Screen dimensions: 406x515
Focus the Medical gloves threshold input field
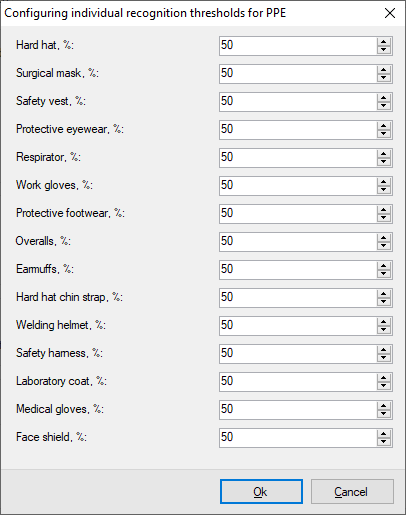298,410
